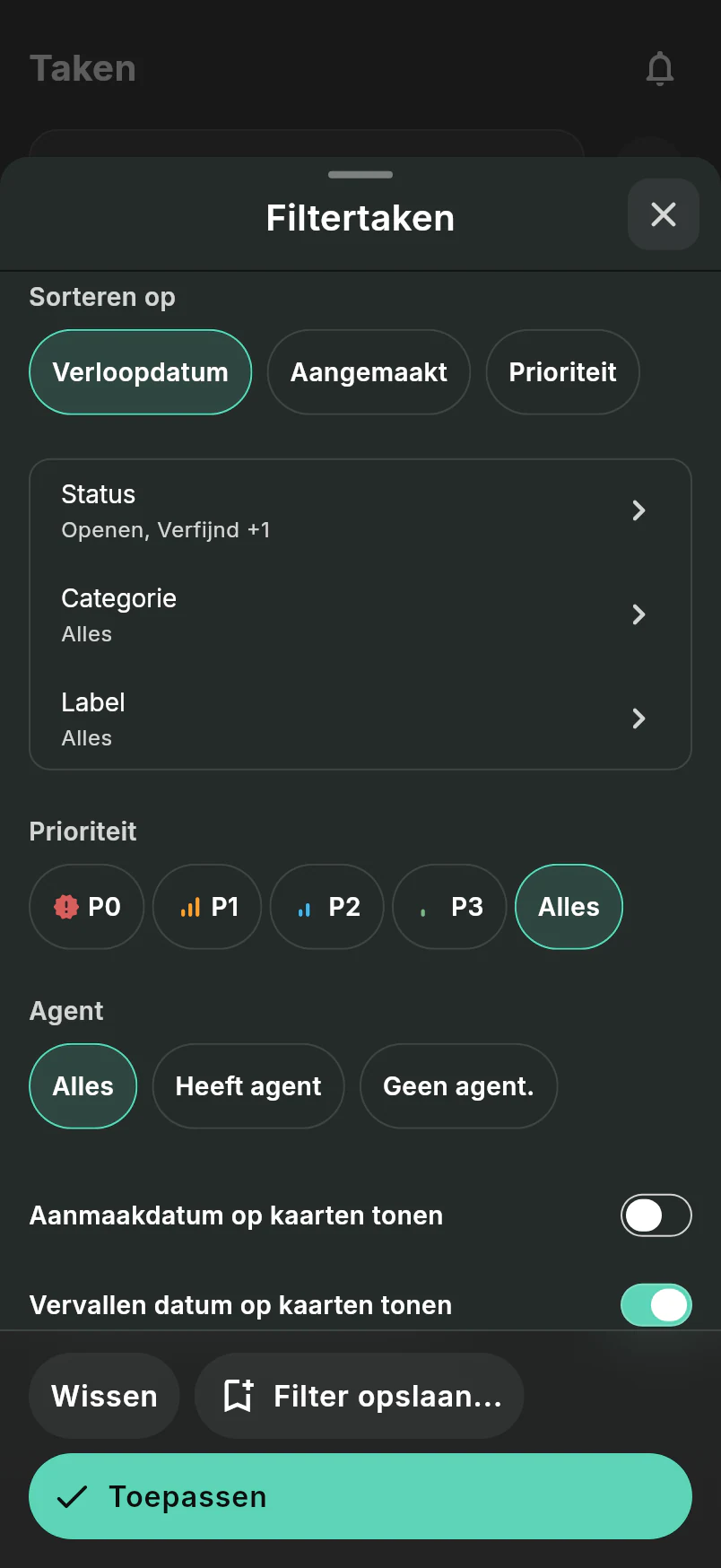Disable Vervallen datum op kaarten tonen
The width and height of the screenshot is (721, 1568).
click(656, 1305)
